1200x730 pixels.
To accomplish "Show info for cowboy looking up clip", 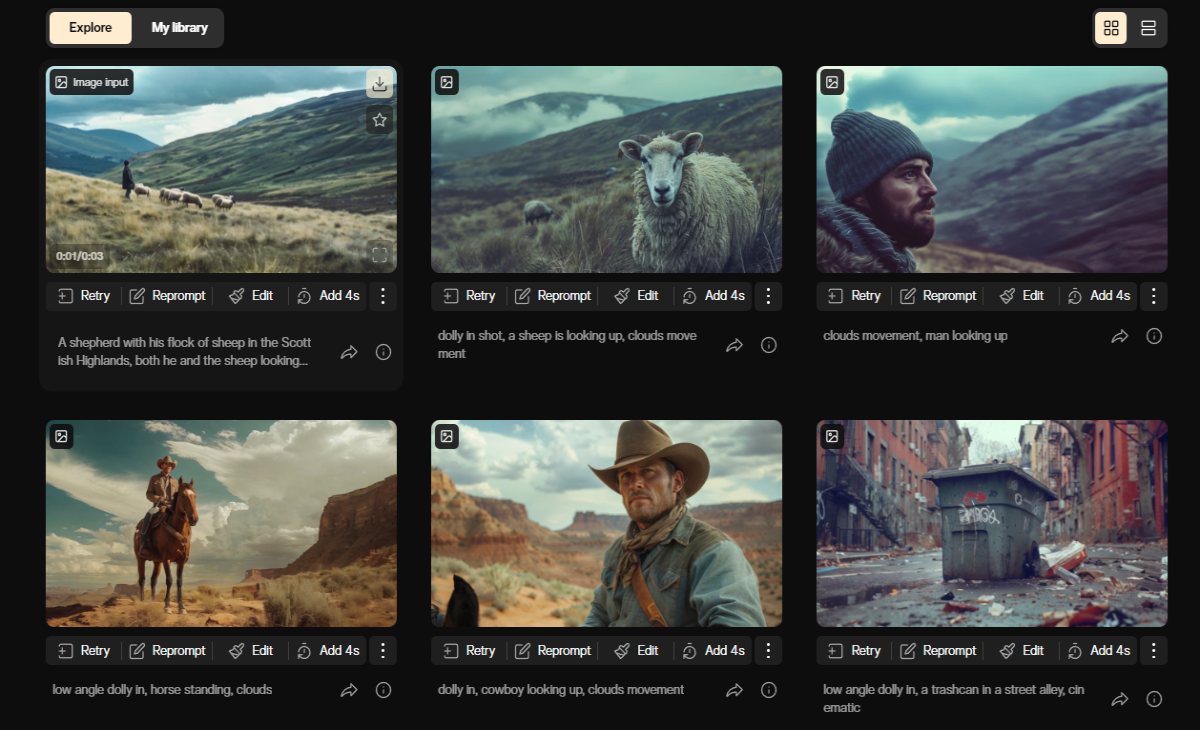I will click(769, 690).
